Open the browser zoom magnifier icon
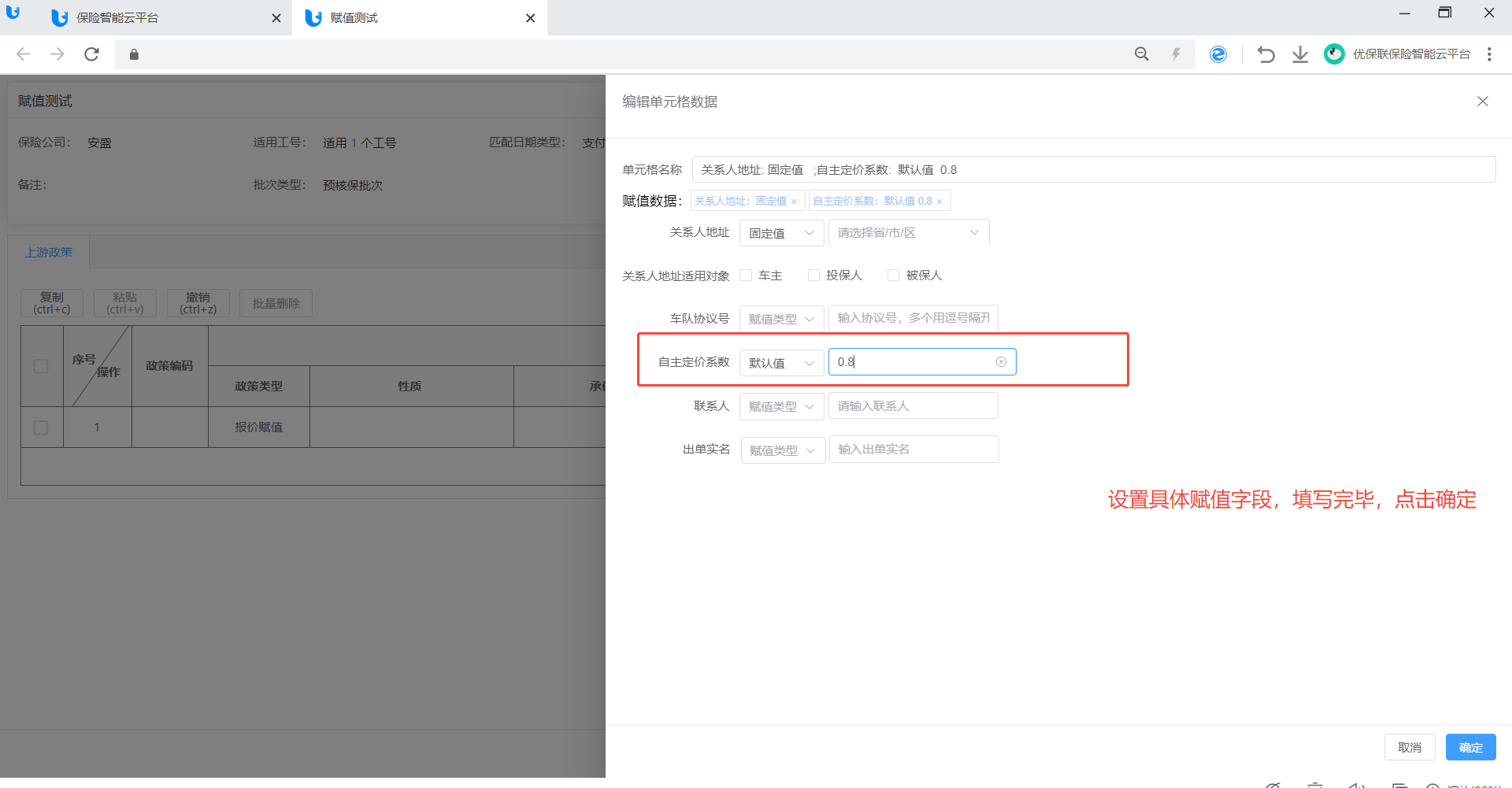The width and height of the screenshot is (1512, 788). click(x=1142, y=54)
